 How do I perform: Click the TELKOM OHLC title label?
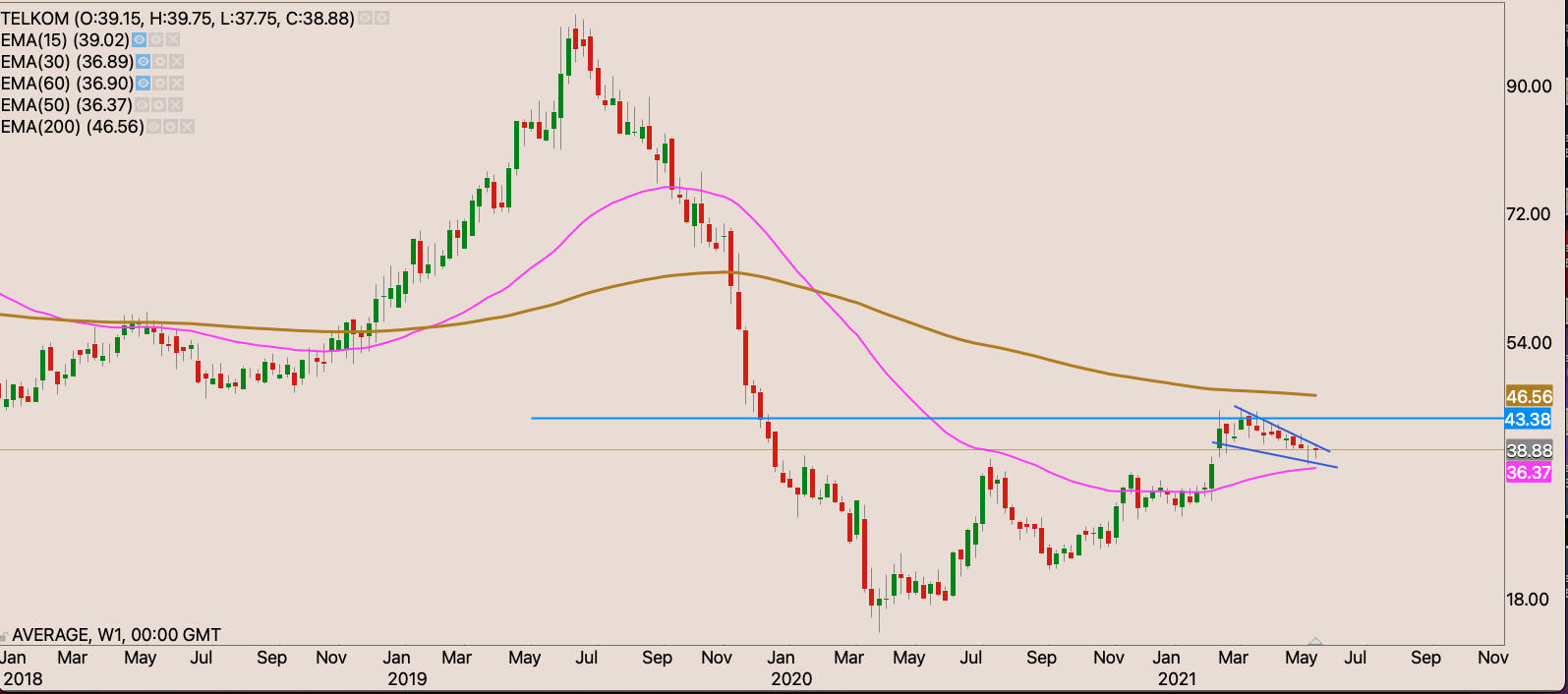pos(177,18)
